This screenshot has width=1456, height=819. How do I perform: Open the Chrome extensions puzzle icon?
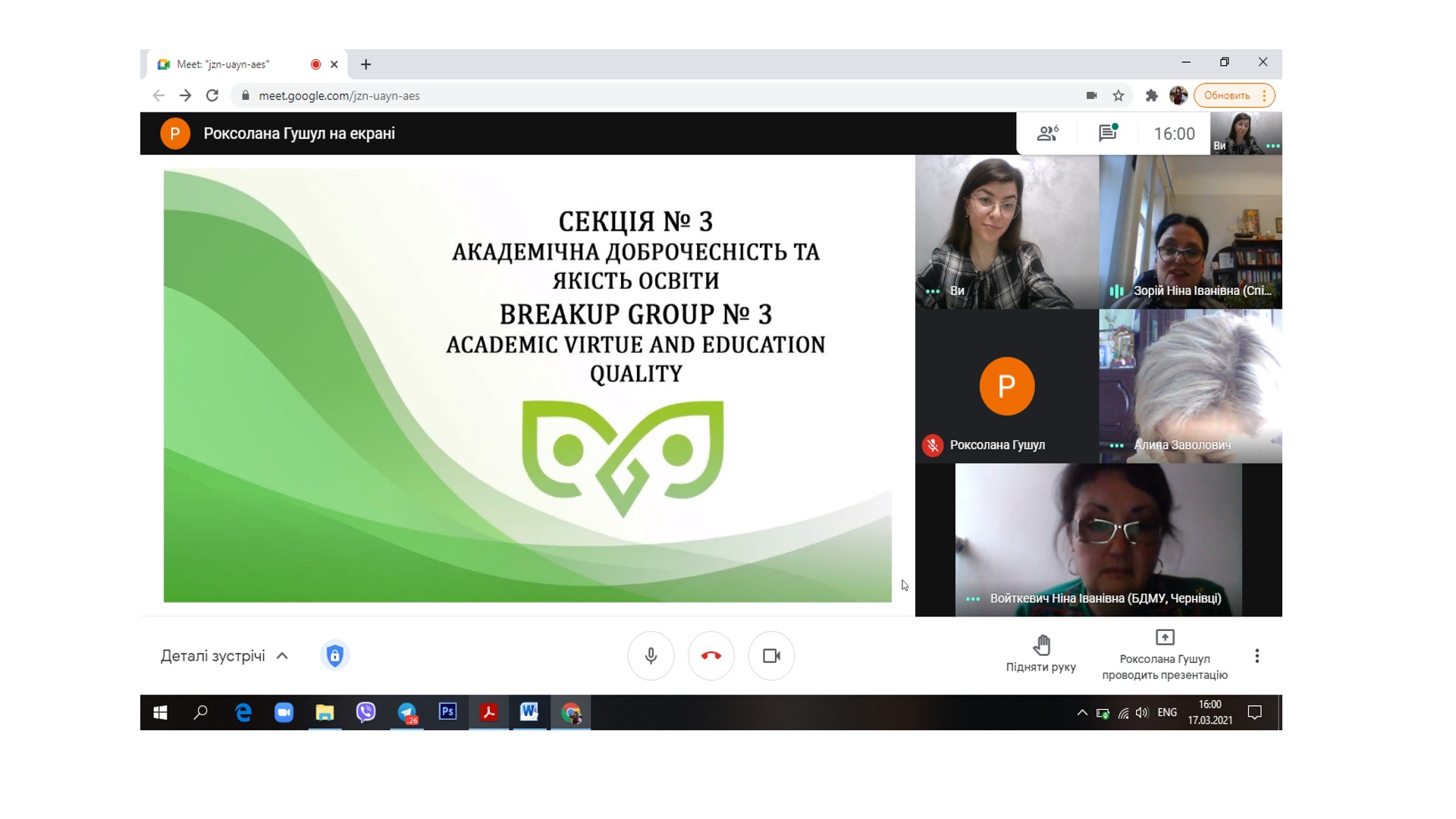[x=1151, y=96]
